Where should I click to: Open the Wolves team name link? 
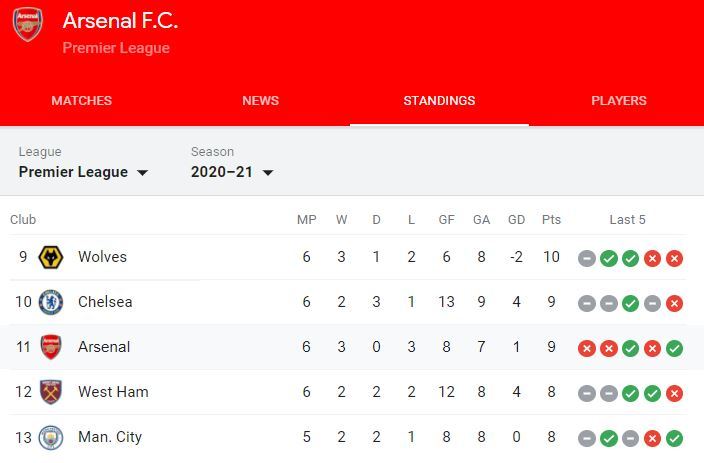(102, 257)
